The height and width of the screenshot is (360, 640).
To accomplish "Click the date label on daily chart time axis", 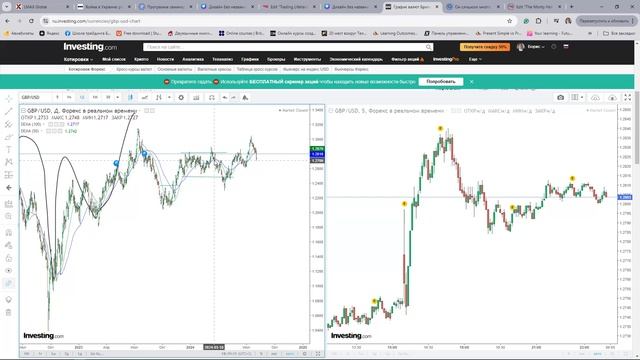I will point(214,347).
